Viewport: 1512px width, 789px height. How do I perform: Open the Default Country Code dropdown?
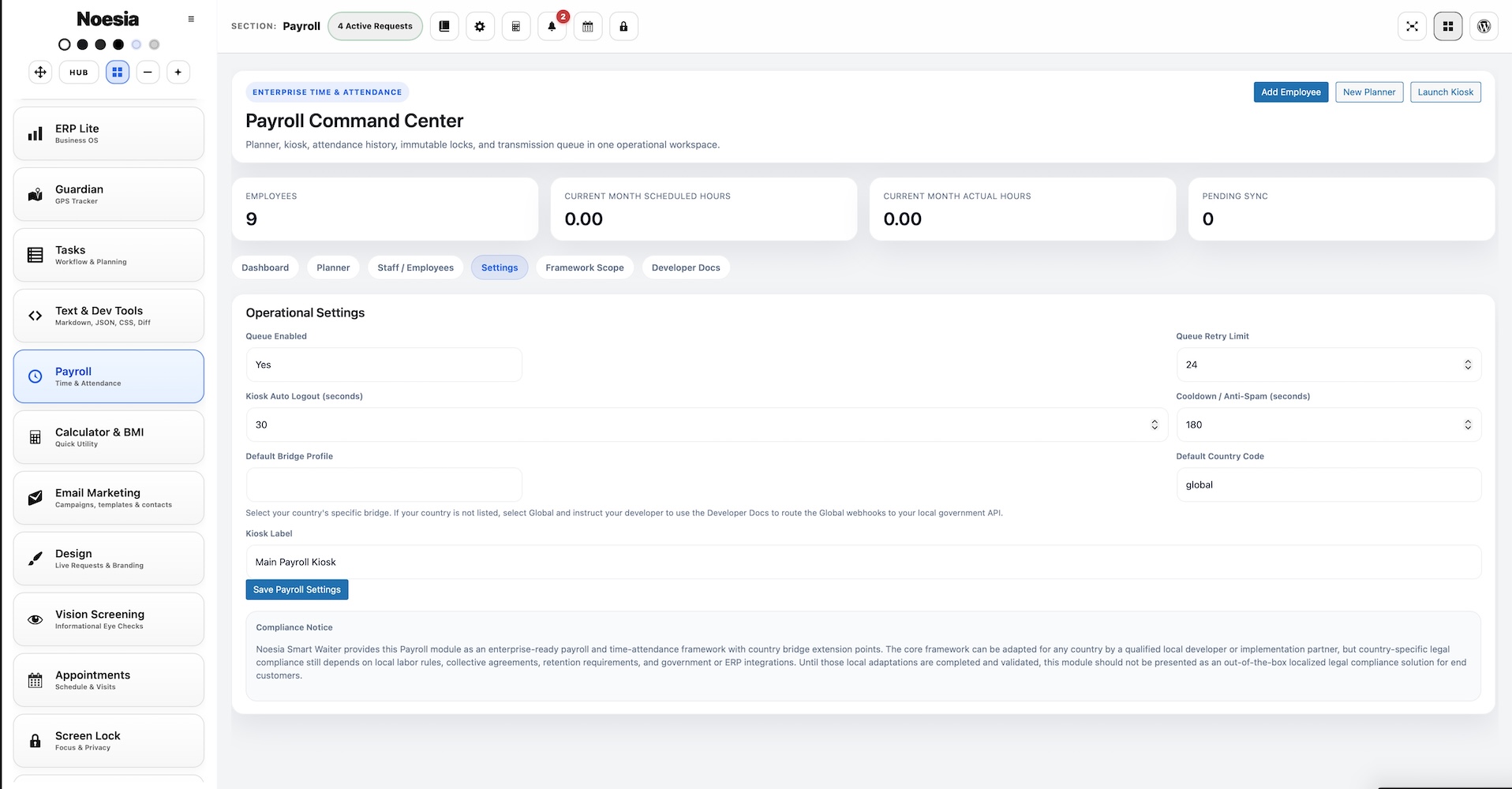tap(1329, 484)
